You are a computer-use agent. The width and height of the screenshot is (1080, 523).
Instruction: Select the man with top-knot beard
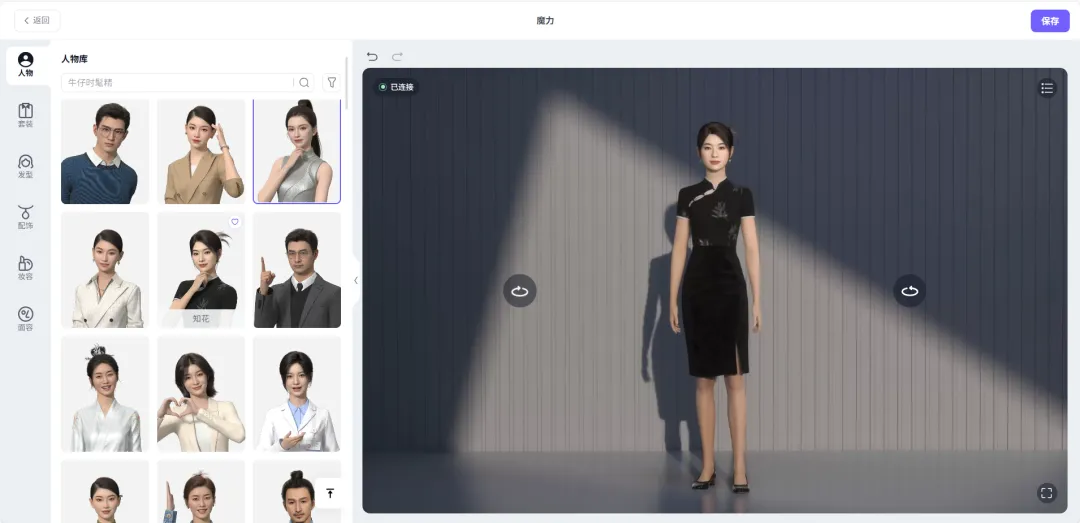pos(297,491)
